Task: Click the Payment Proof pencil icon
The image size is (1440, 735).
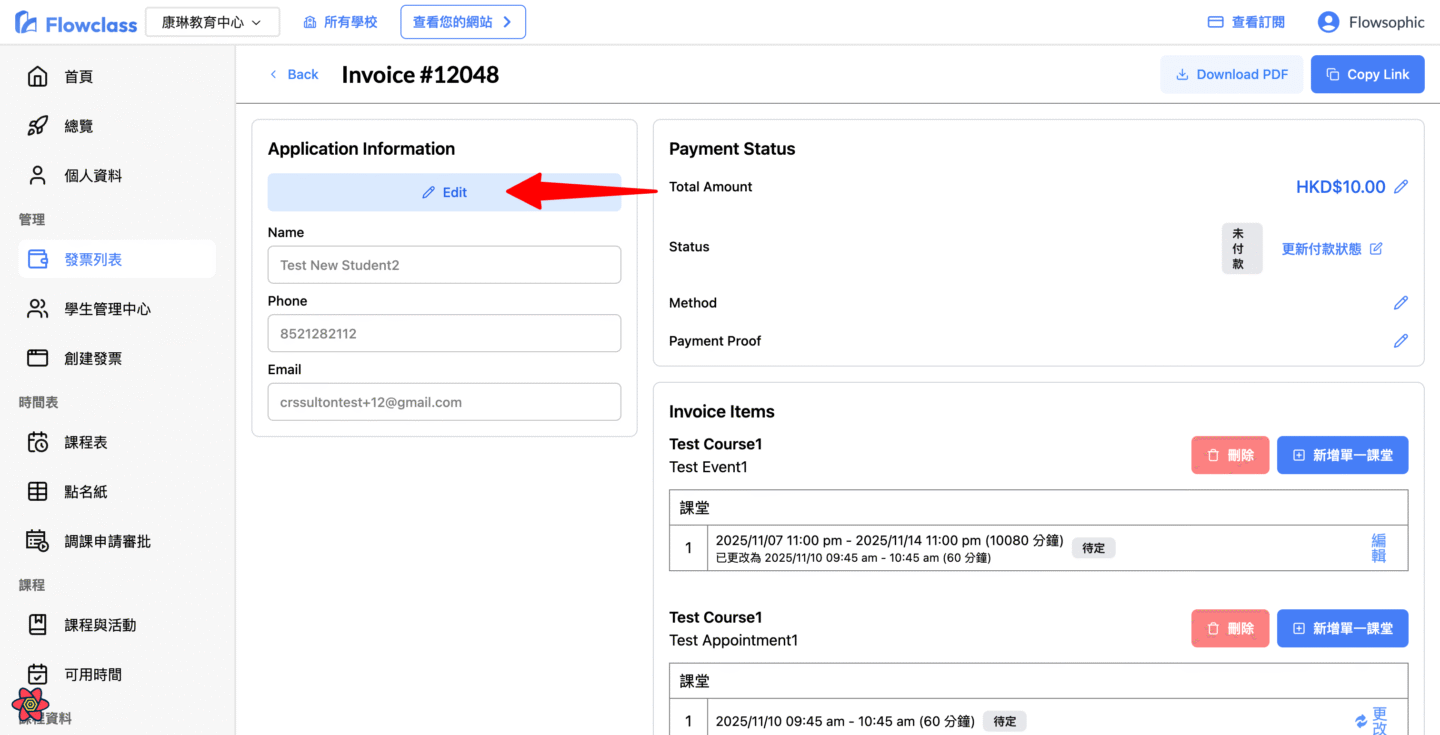Action: coord(1401,341)
